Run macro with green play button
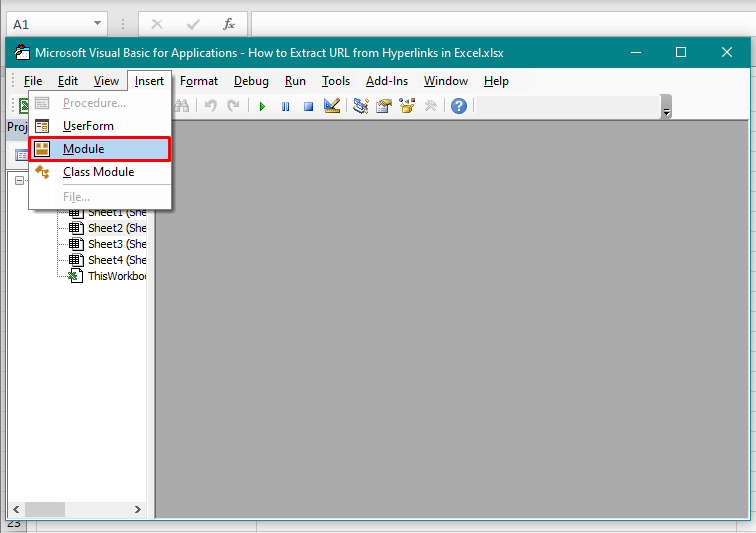This screenshot has height=533, width=756. pos(262,106)
